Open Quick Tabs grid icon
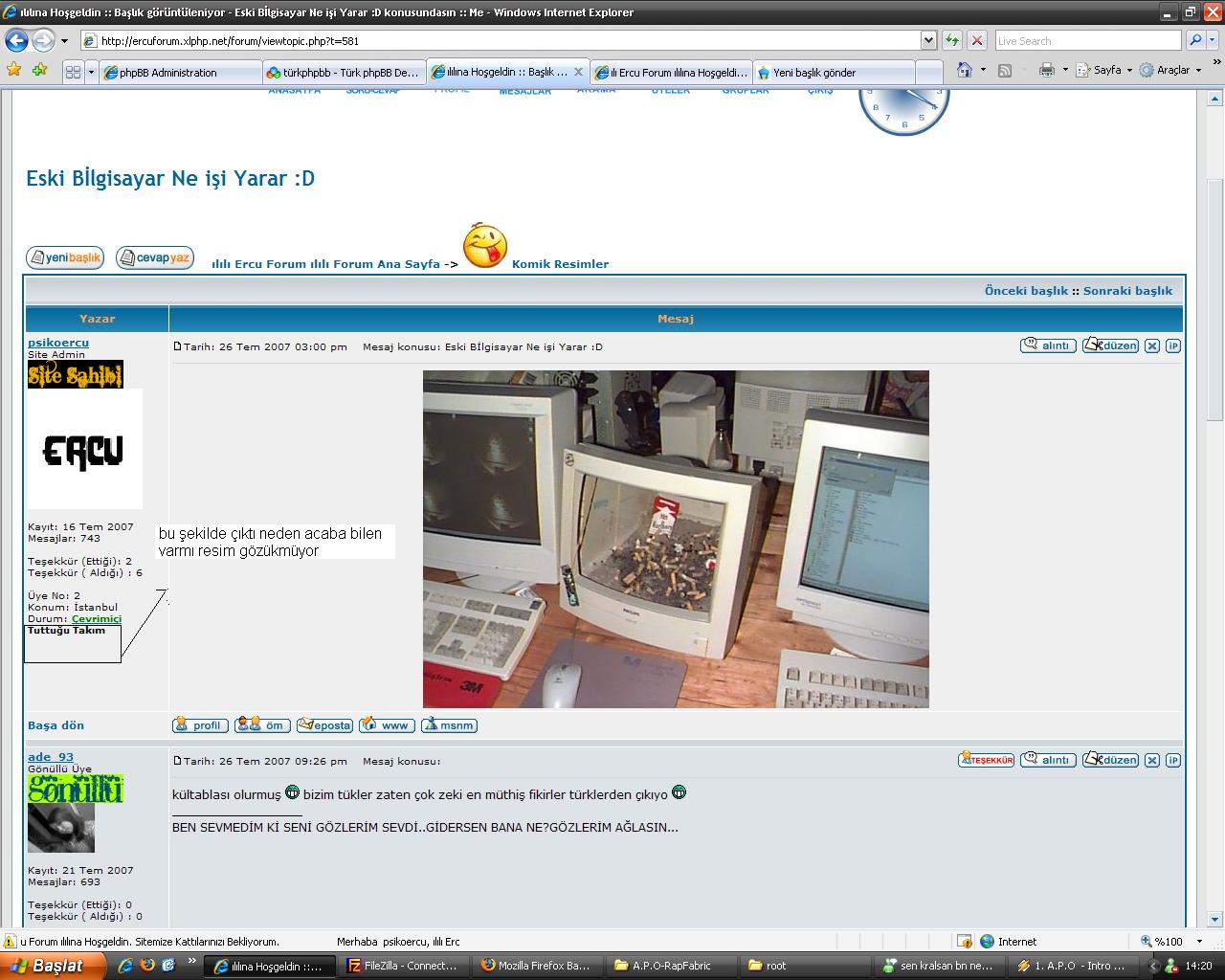 [x=73, y=72]
